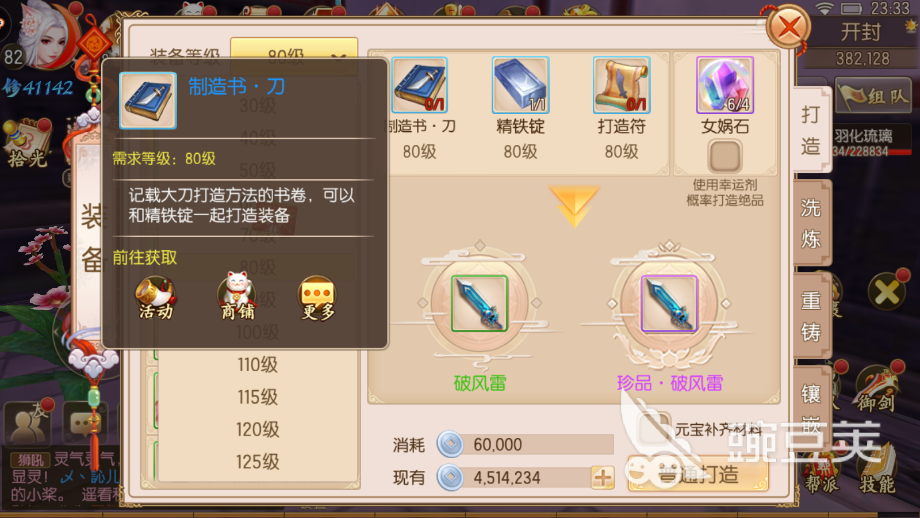Select the 精铁锭 material icon
The height and width of the screenshot is (518, 920).
(520, 85)
